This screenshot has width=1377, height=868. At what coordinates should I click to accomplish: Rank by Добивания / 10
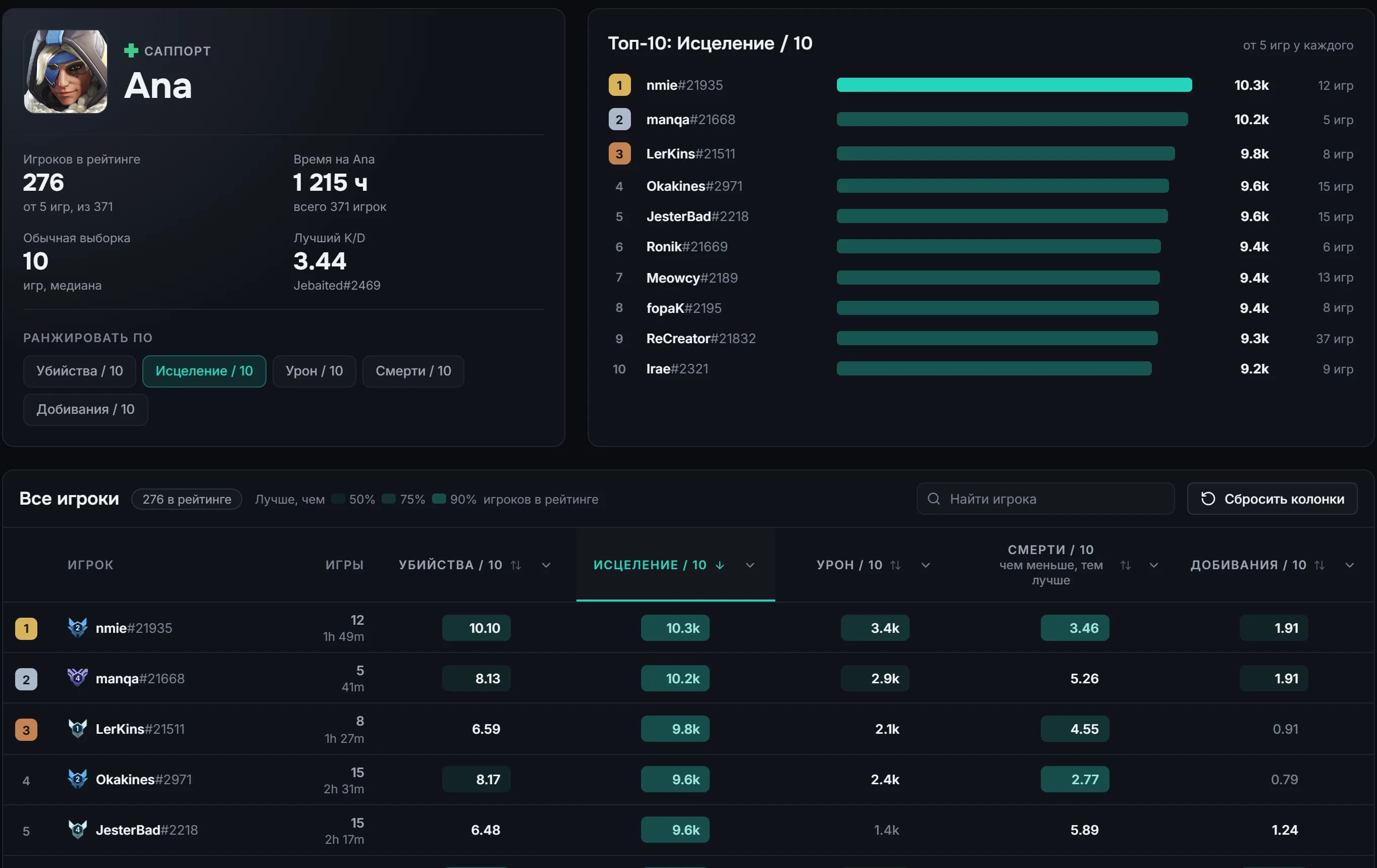click(x=86, y=409)
